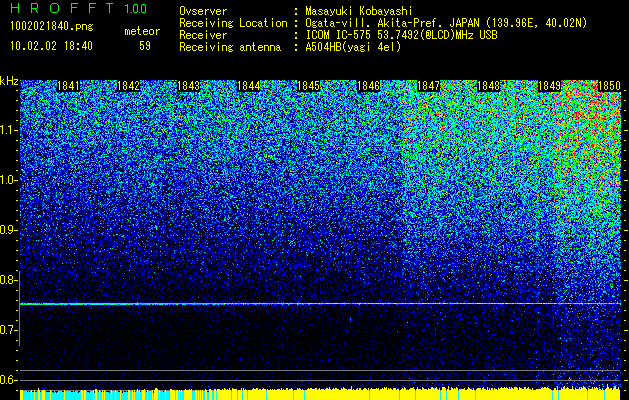Click the 0.7 frequency axis label
Viewport: 629px width, 400px height.
coord(7,330)
